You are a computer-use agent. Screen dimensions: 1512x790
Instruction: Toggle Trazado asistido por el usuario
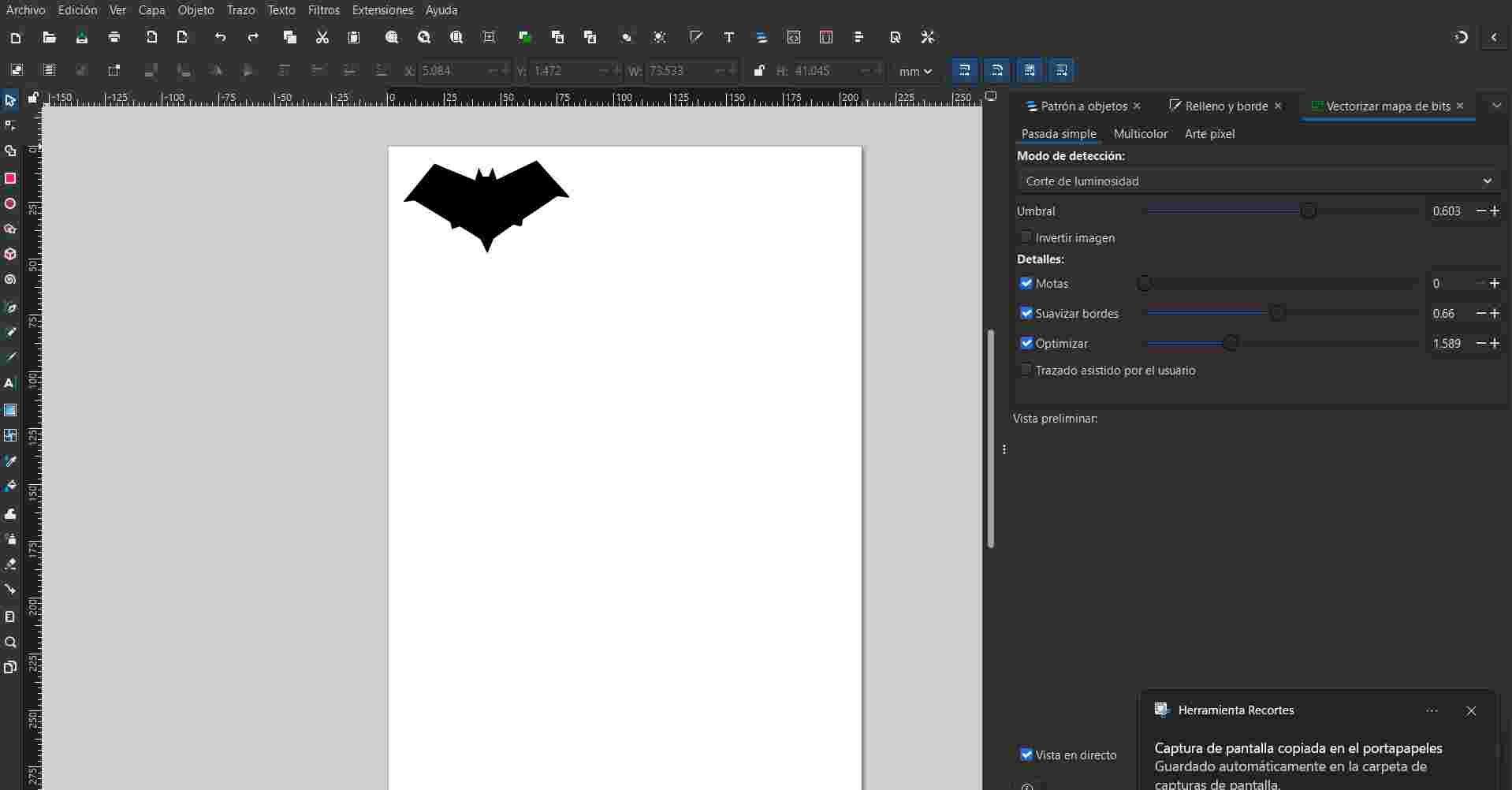click(x=1026, y=370)
